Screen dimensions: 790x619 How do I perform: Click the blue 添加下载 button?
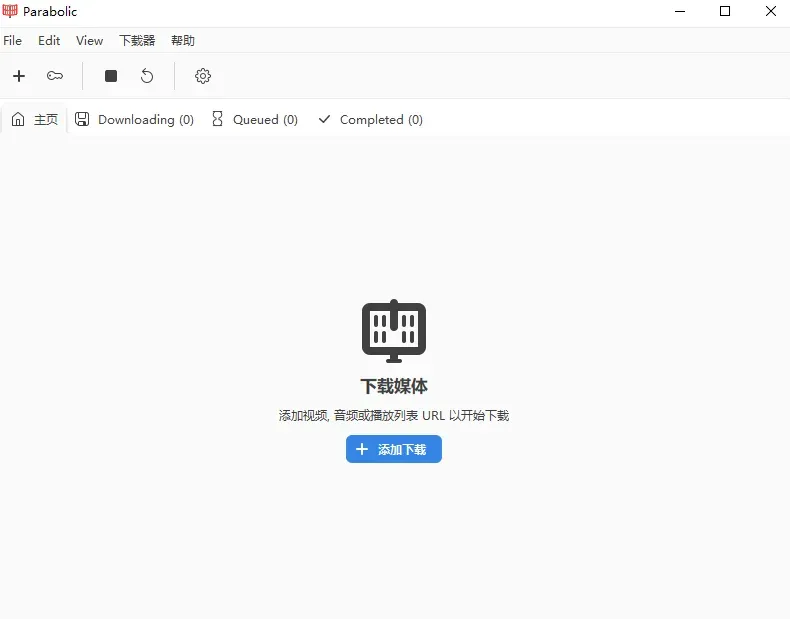393,449
